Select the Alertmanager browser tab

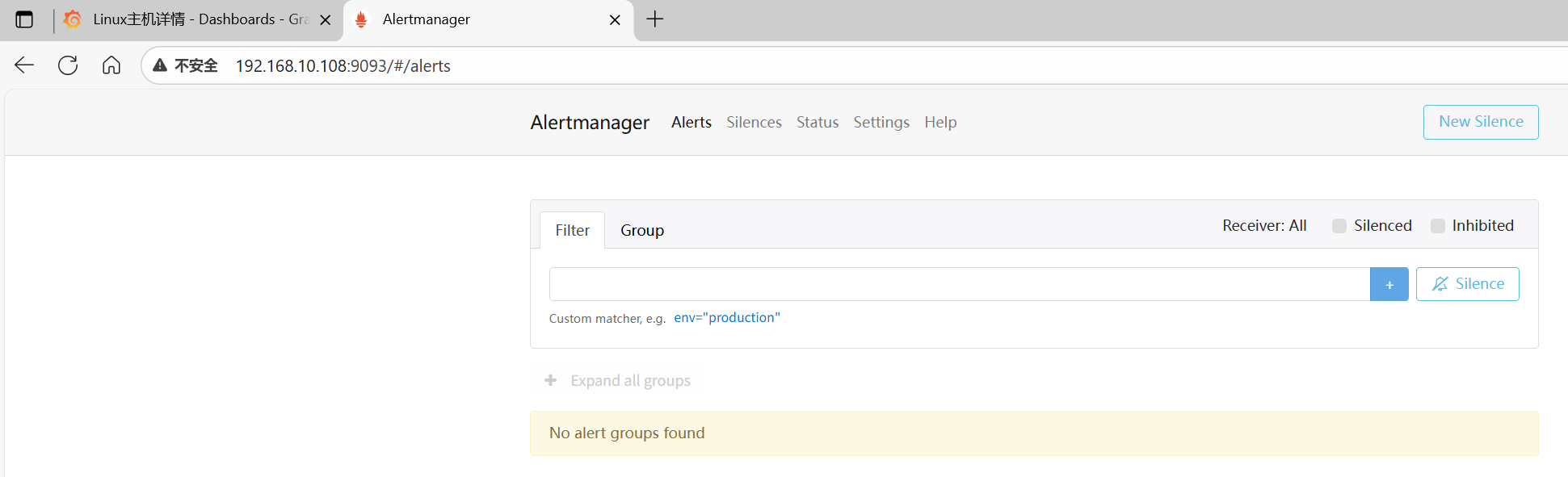(489, 19)
